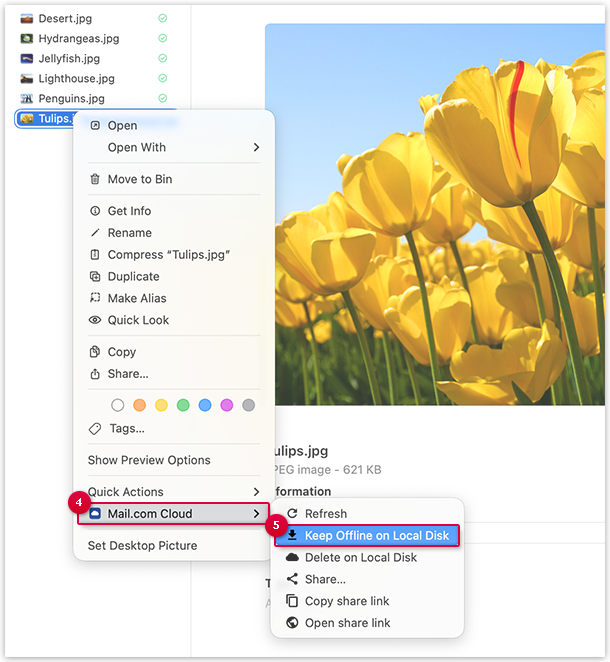Expand the Mail.com Cloud submenu chevron

pyautogui.click(x=256, y=514)
